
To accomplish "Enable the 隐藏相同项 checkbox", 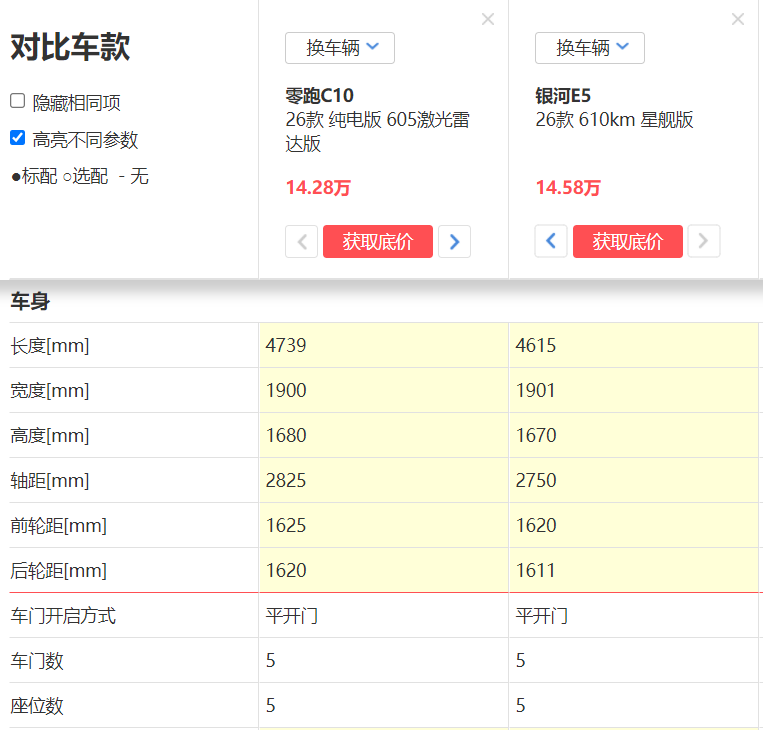I will click(18, 101).
